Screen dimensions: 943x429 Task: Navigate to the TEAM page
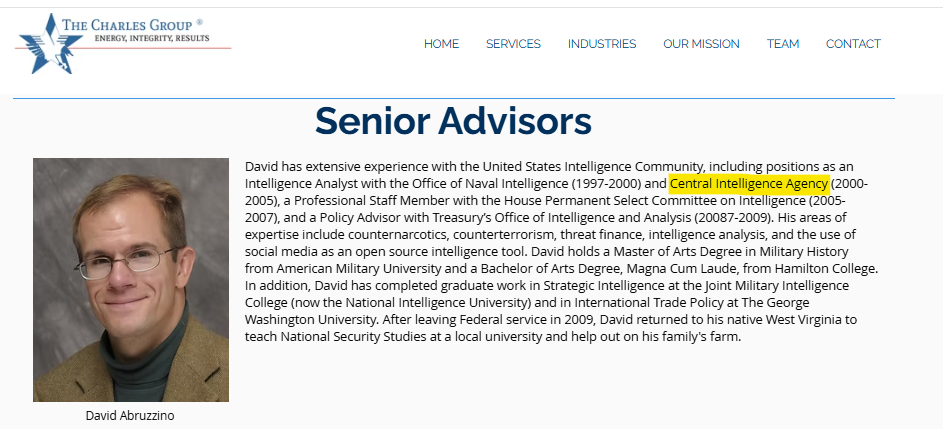783,44
